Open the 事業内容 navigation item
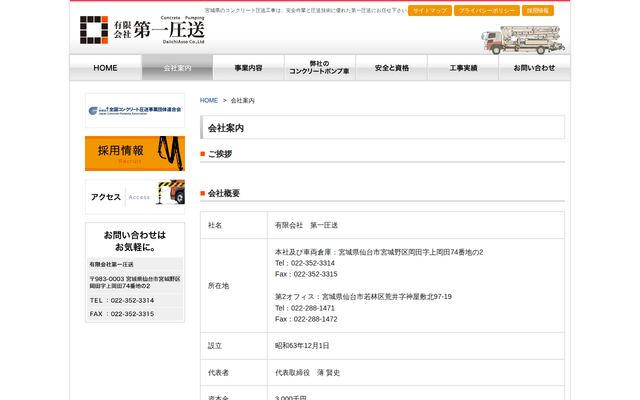The height and width of the screenshot is (400, 640). (x=248, y=68)
